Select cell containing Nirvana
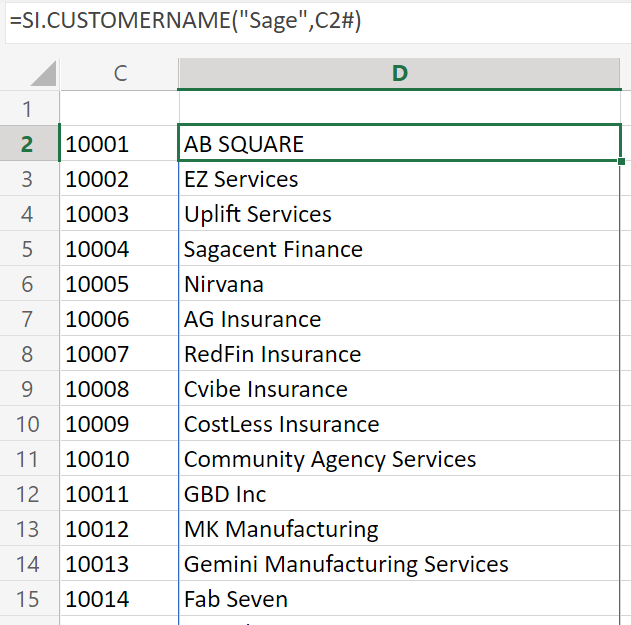Viewport: 631px width, 625px height. coord(400,284)
